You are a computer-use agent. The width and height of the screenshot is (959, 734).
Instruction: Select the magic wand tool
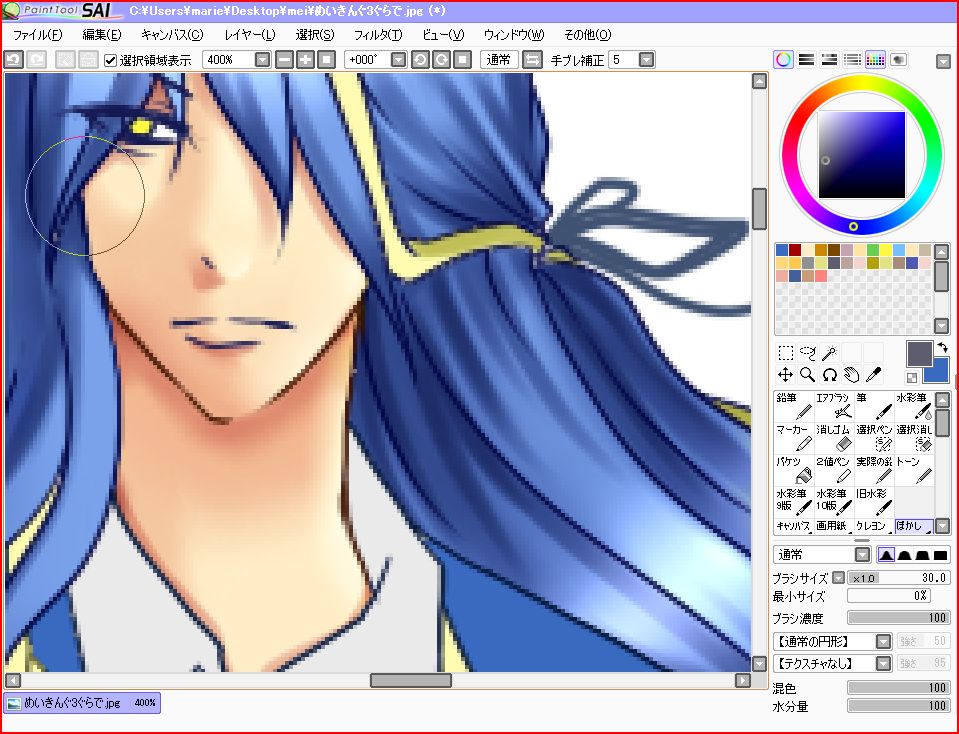click(x=829, y=353)
